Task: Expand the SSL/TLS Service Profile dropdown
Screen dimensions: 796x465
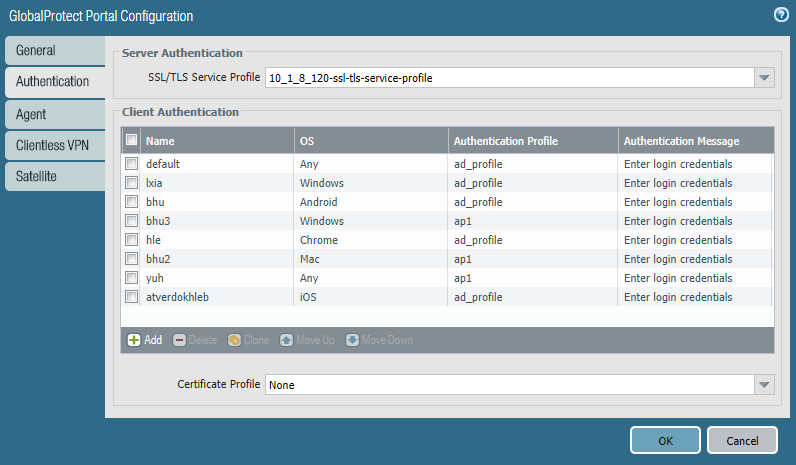Action: (x=764, y=78)
